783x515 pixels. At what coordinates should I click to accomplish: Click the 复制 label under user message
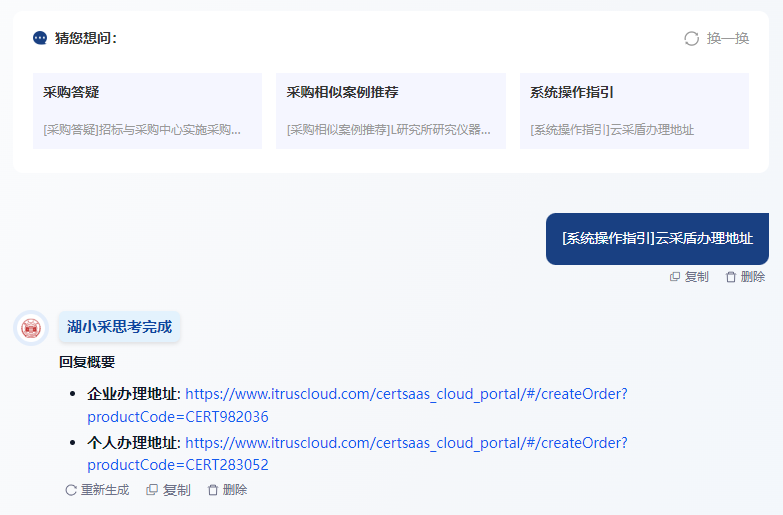tap(696, 277)
